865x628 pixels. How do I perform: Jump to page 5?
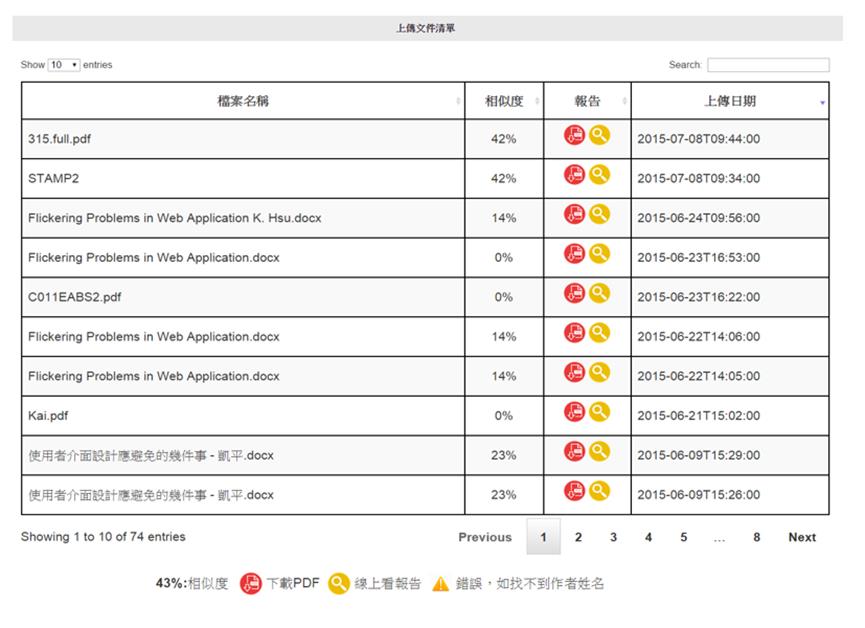click(x=684, y=537)
